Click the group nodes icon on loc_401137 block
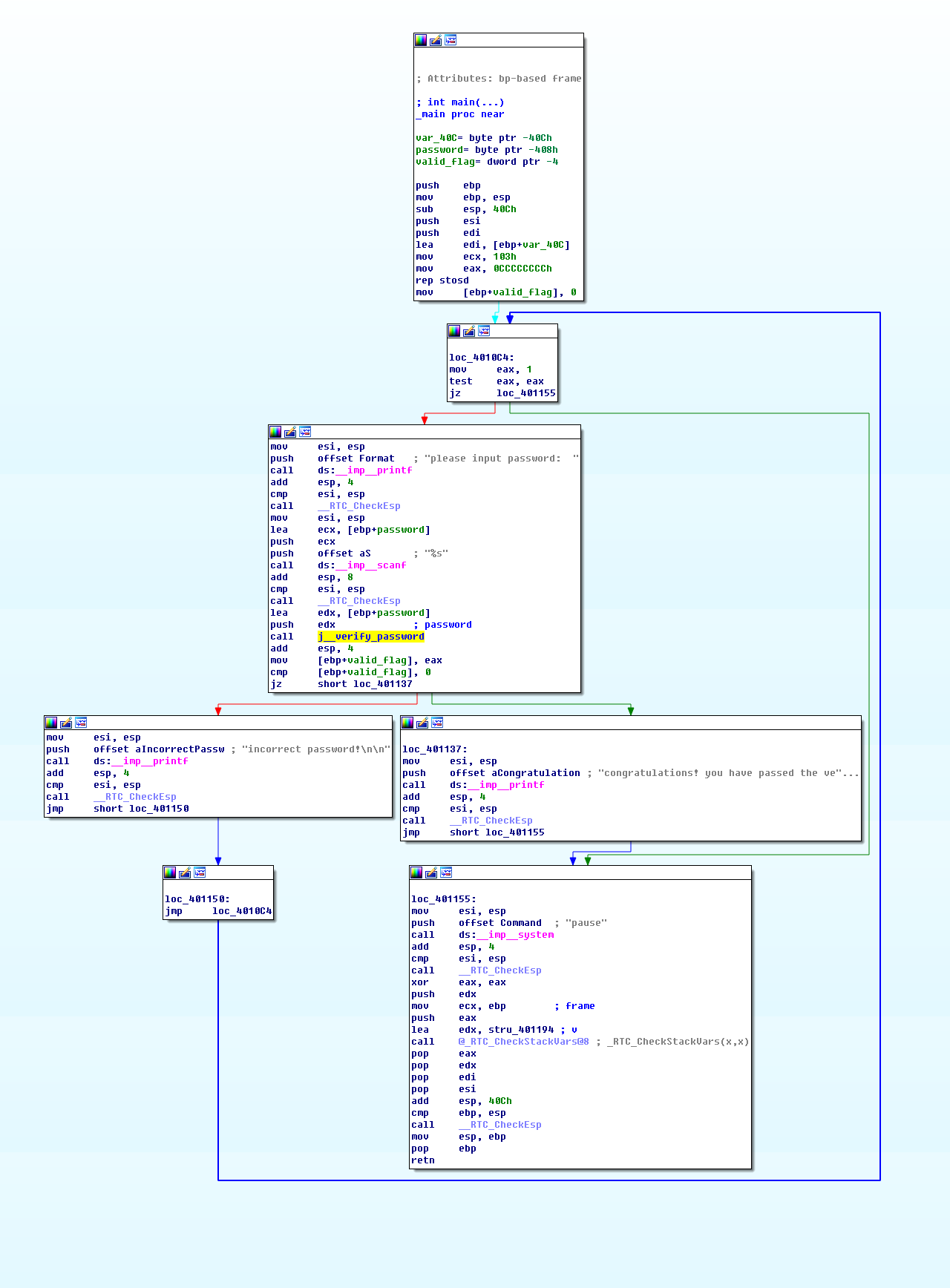Image resolution: width=950 pixels, height=1288 pixels. tap(437, 723)
